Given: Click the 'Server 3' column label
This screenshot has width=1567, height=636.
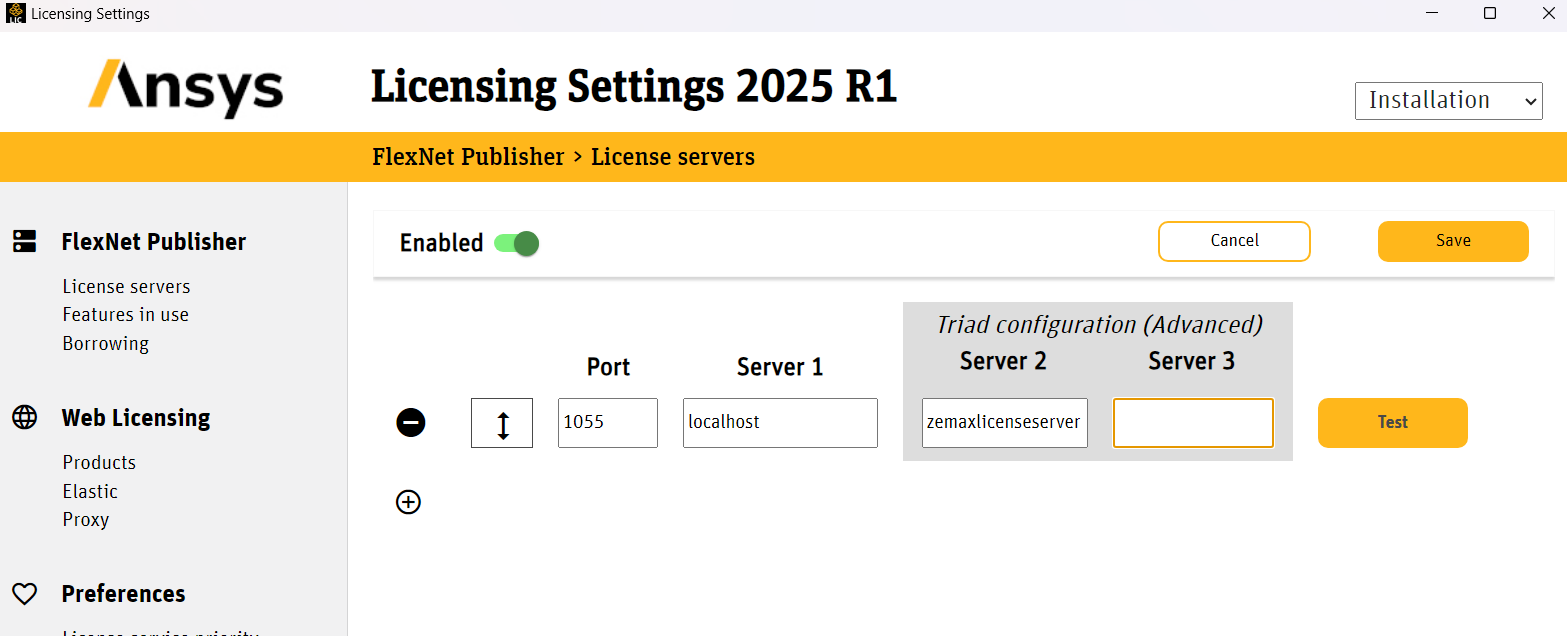Looking at the screenshot, I should pos(1192,361).
